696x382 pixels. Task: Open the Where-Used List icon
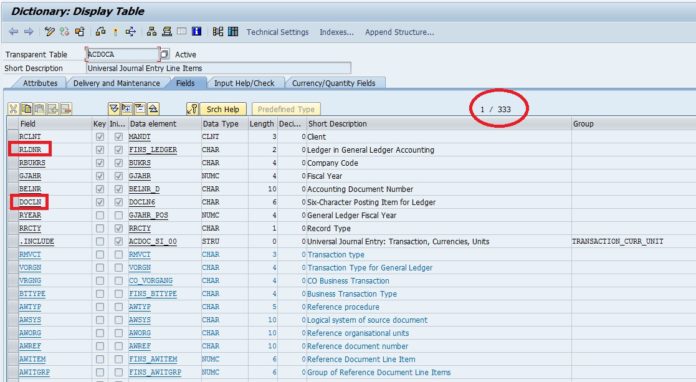click(x=130, y=32)
